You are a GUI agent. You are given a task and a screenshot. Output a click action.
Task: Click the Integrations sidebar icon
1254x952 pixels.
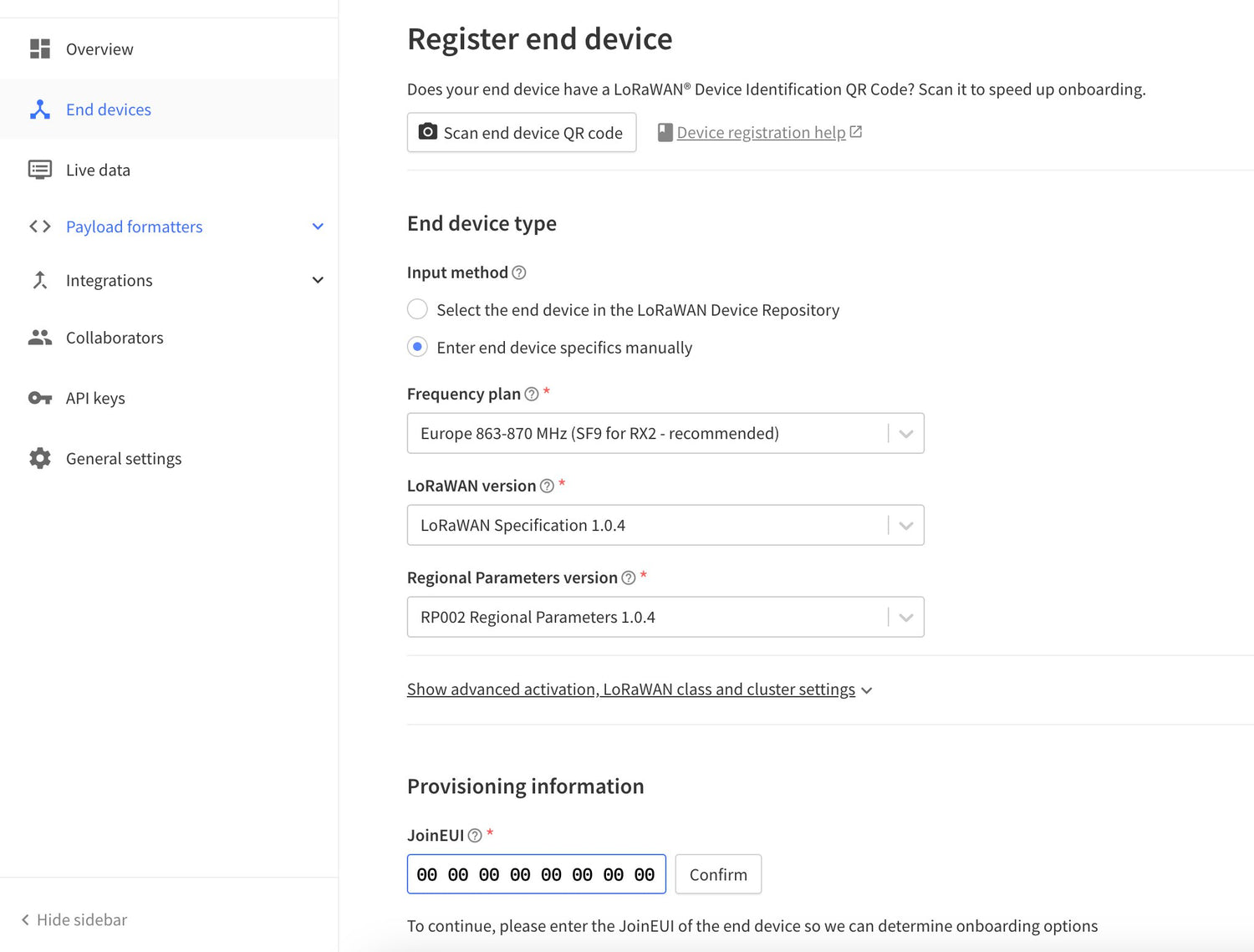[39, 280]
